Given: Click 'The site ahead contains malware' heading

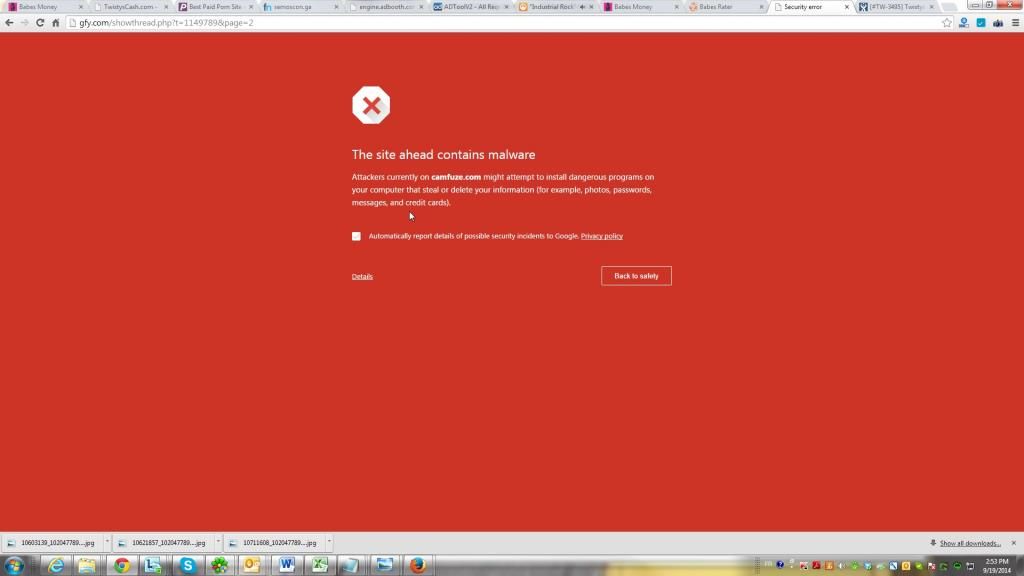Looking at the screenshot, I should pyautogui.click(x=443, y=155).
